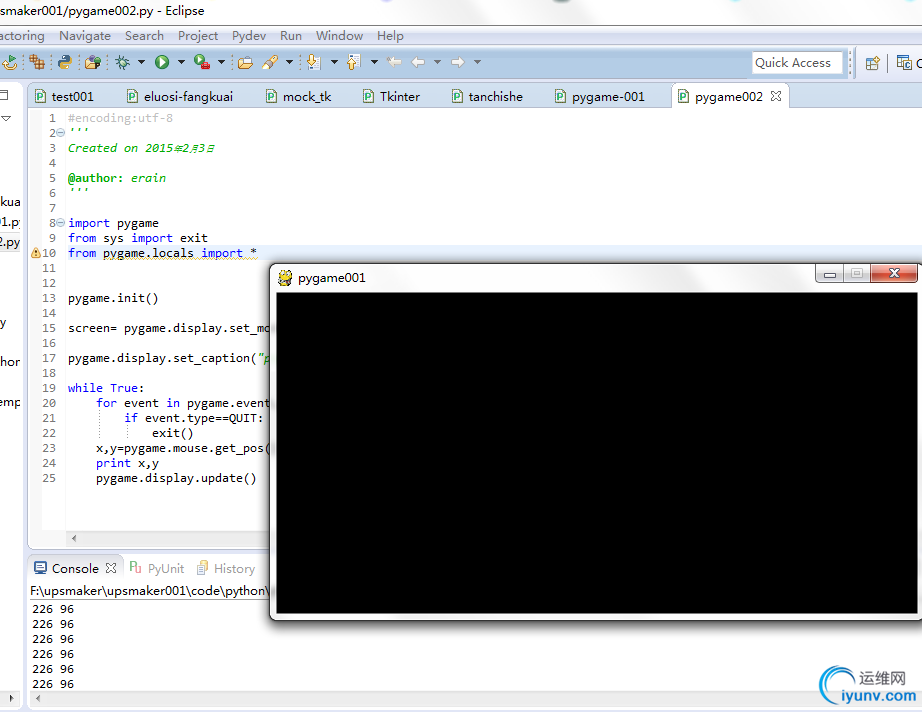The height and width of the screenshot is (712, 922).
Task: Click the perspective icon beside Open Perspective
Action: (904, 62)
